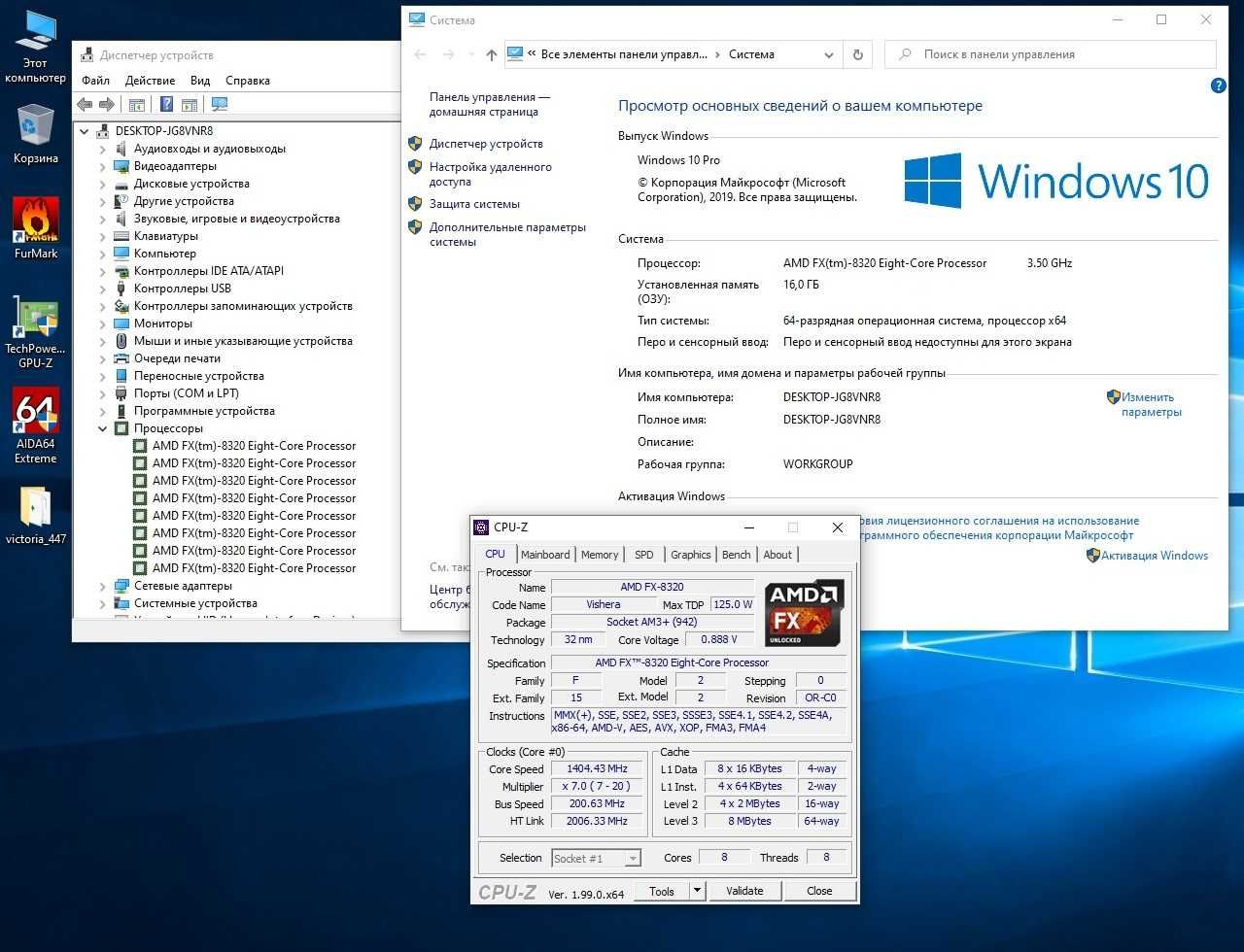Click the Контроллеры USB icon in the tree
1244x952 pixels.
[121, 289]
